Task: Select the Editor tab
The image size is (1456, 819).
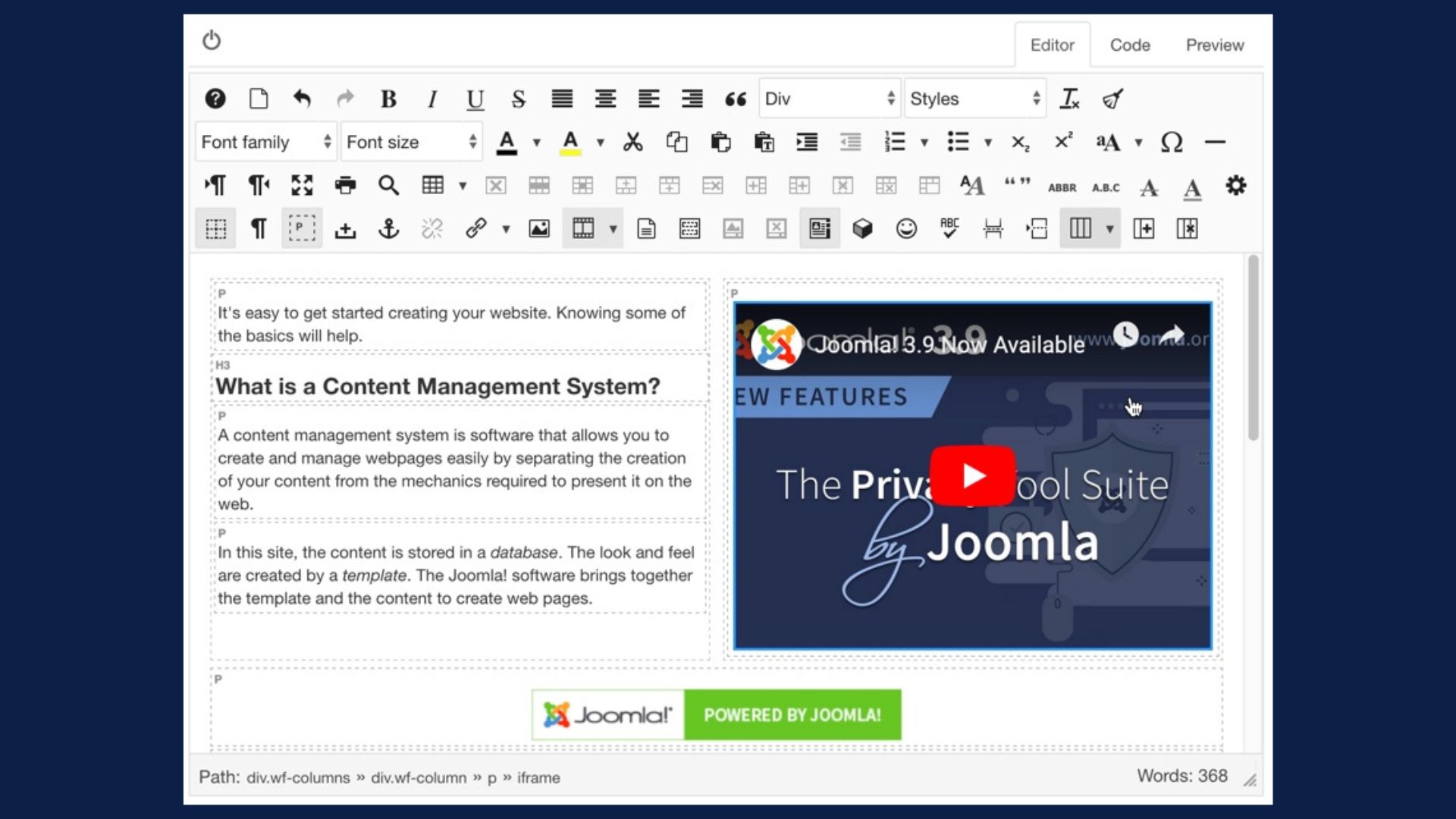Action: (x=1052, y=45)
